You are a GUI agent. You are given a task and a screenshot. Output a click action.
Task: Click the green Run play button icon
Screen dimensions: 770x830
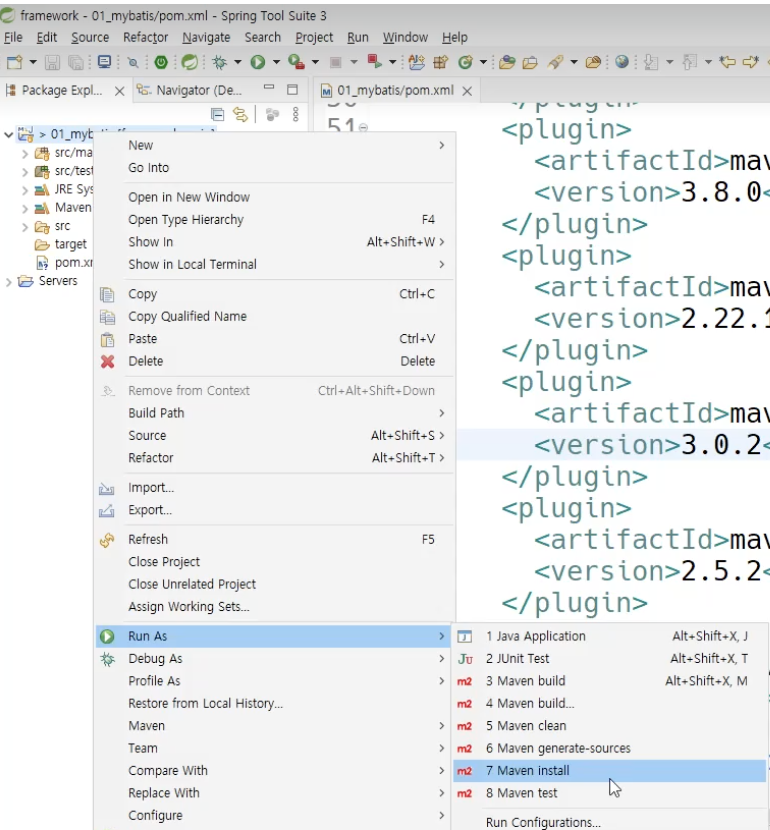click(258, 62)
